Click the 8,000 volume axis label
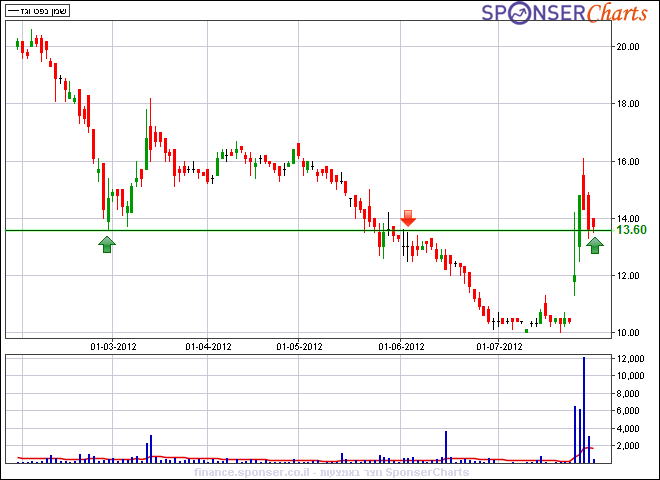The width and height of the screenshot is (660, 480). tap(628, 394)
